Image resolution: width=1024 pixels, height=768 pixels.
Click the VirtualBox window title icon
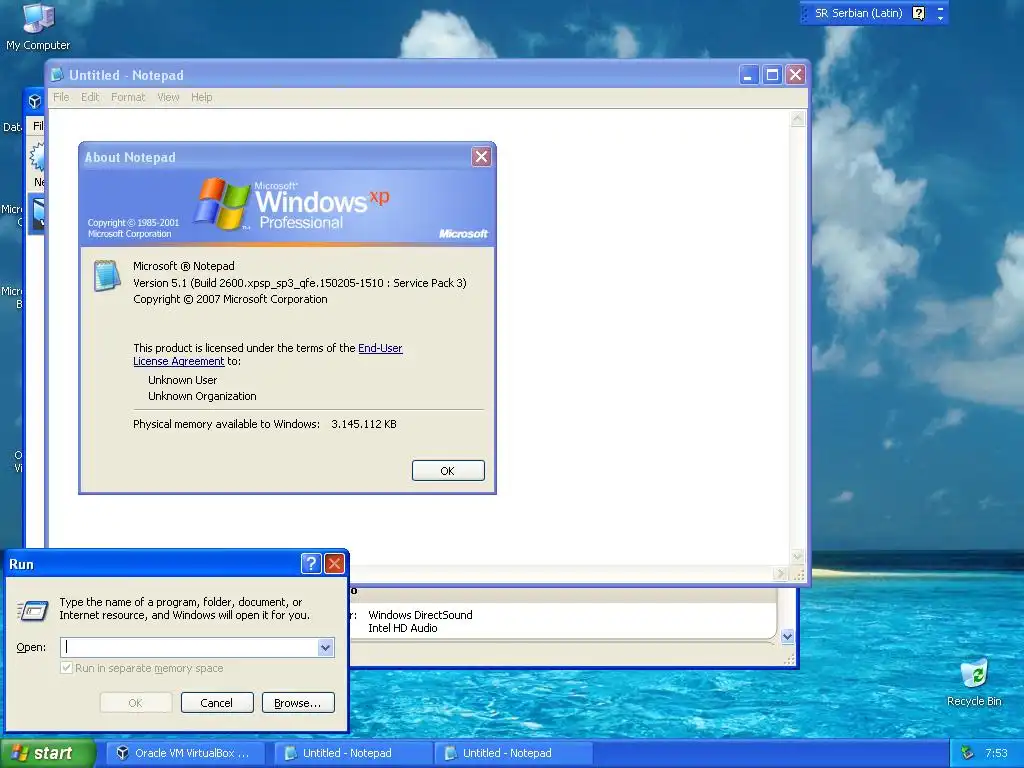click(x=35, y=101)
